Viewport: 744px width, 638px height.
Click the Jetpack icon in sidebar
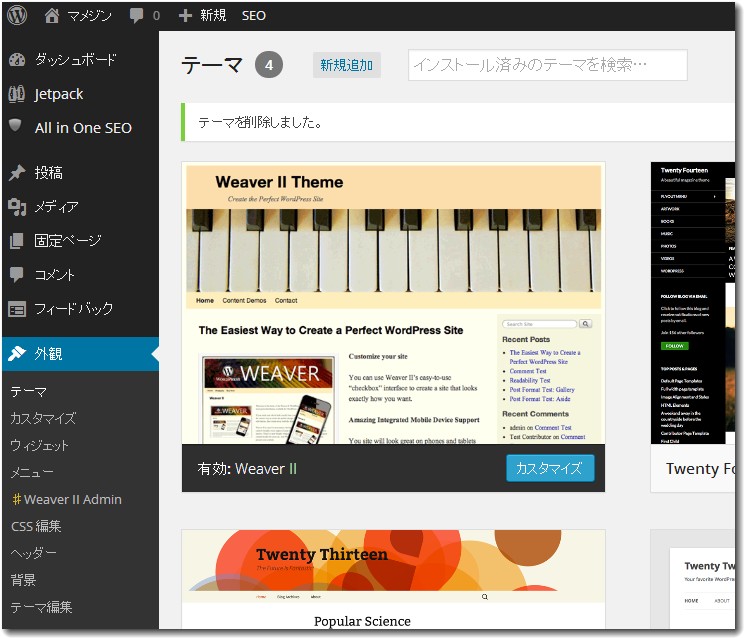[17, 94]
